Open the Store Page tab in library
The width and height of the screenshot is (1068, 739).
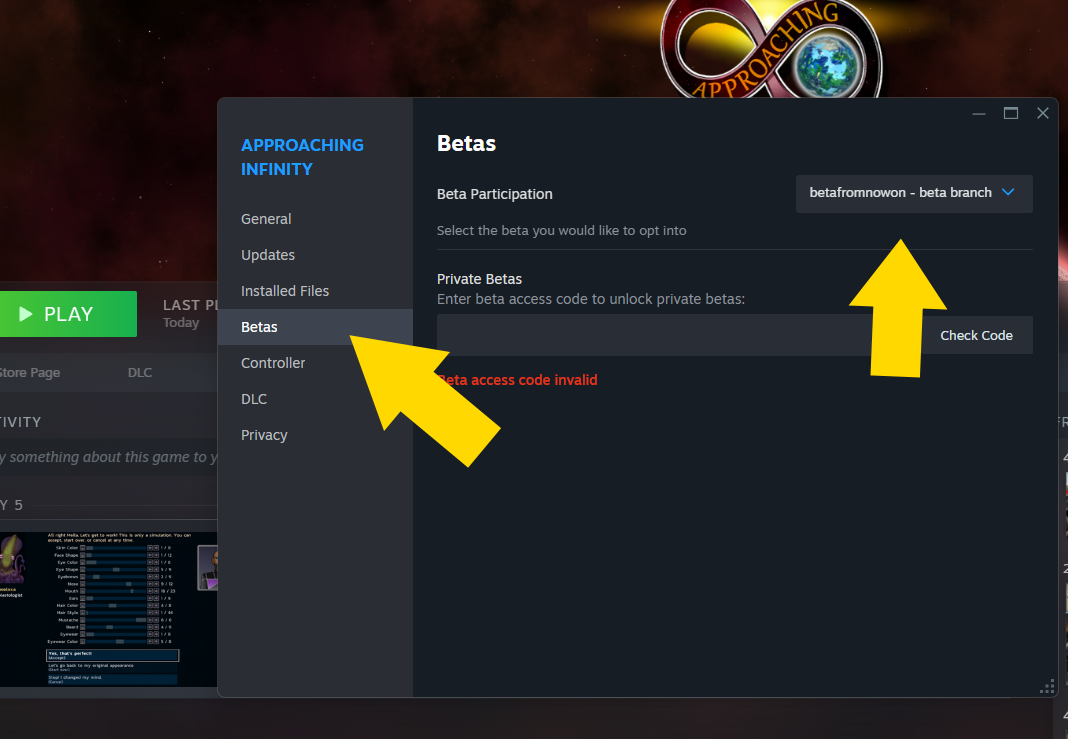click(29, 373)
